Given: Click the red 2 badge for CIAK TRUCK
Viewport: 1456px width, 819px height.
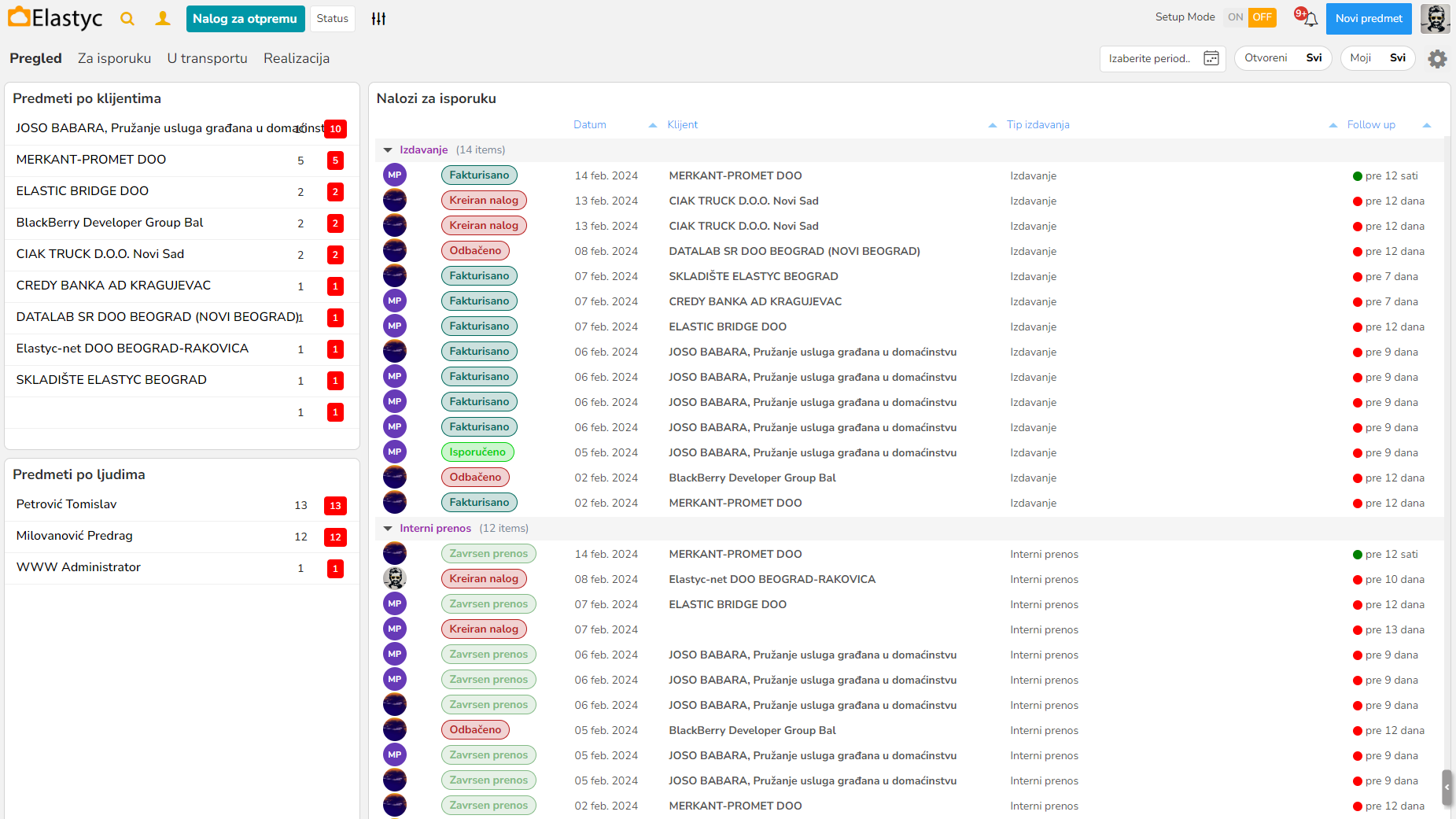Looking at the screenshot, I should click(x=335, y=255).
